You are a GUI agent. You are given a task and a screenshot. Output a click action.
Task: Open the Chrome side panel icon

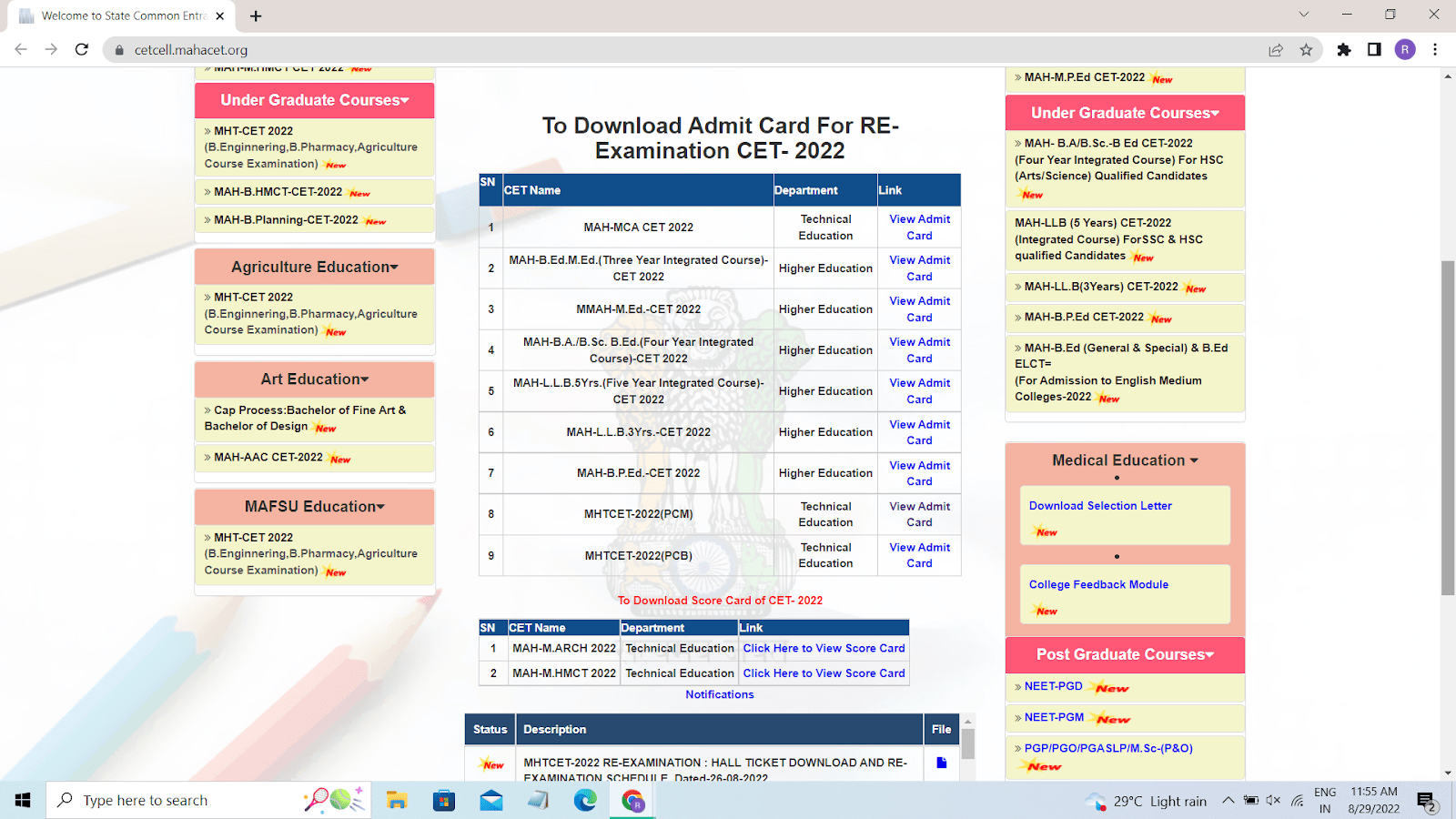tap(1374, 50)
